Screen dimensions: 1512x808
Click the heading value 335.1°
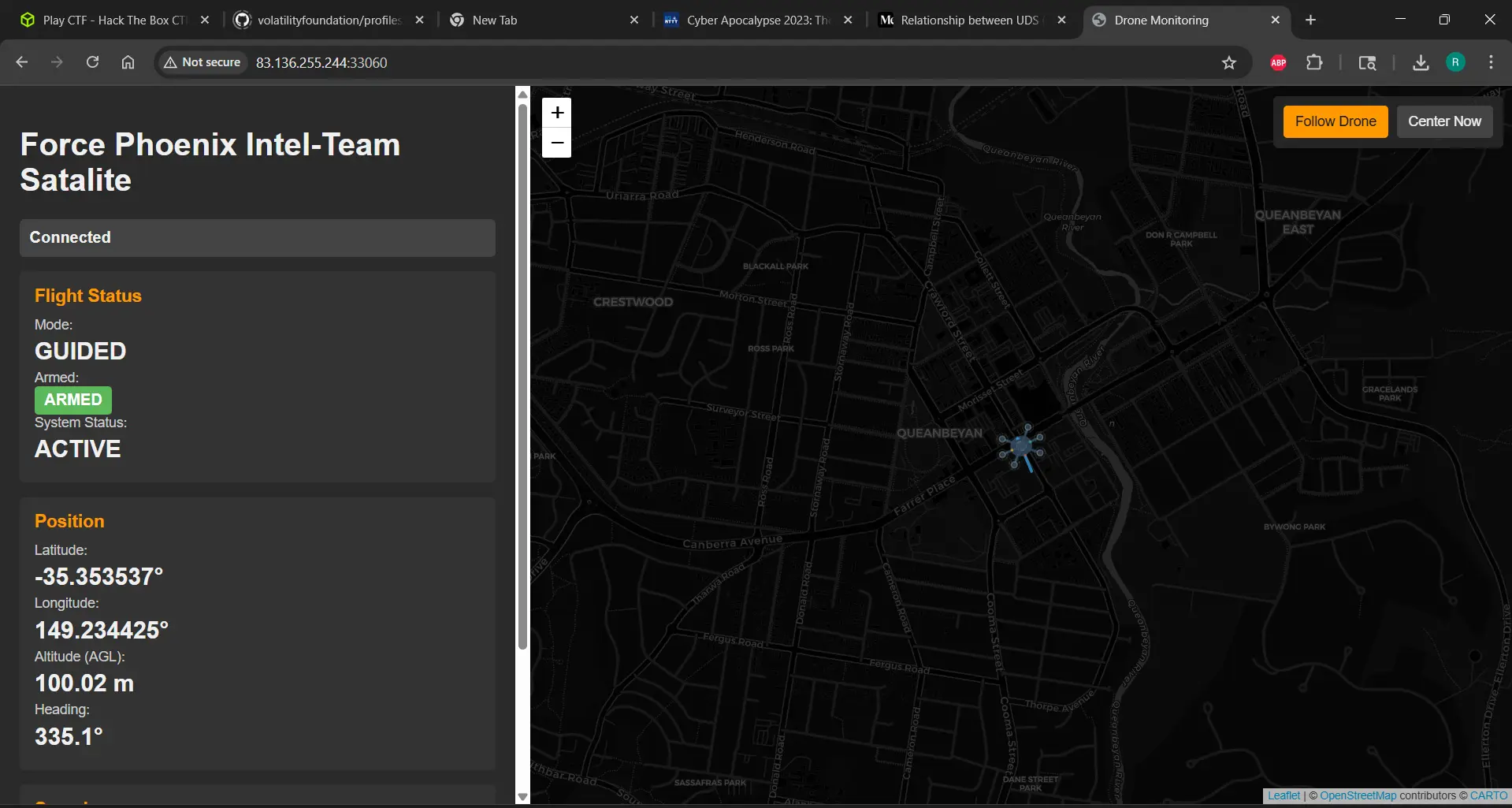coord(69,737)
